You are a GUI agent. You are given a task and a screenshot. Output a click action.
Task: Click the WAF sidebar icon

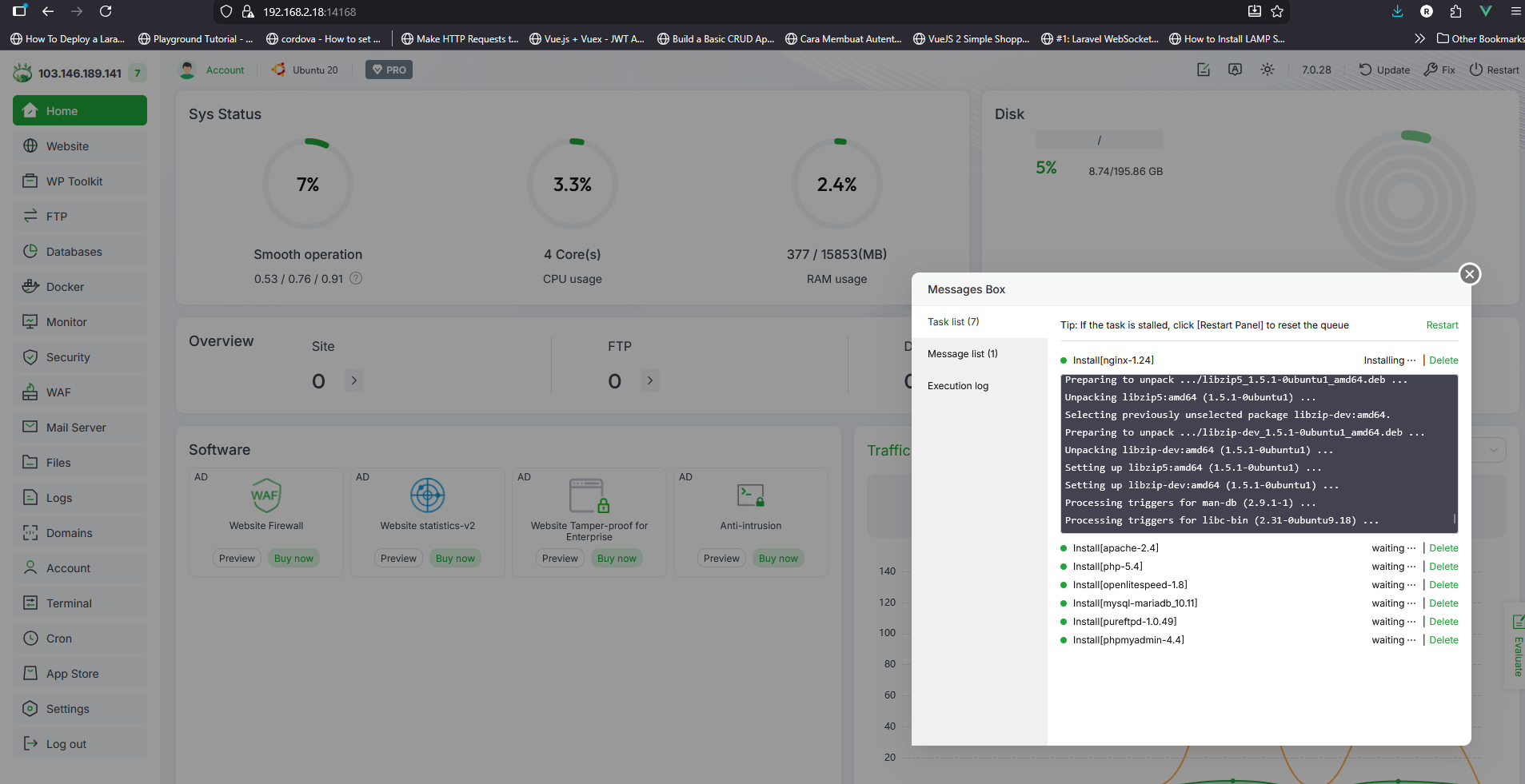click(30, 392)
